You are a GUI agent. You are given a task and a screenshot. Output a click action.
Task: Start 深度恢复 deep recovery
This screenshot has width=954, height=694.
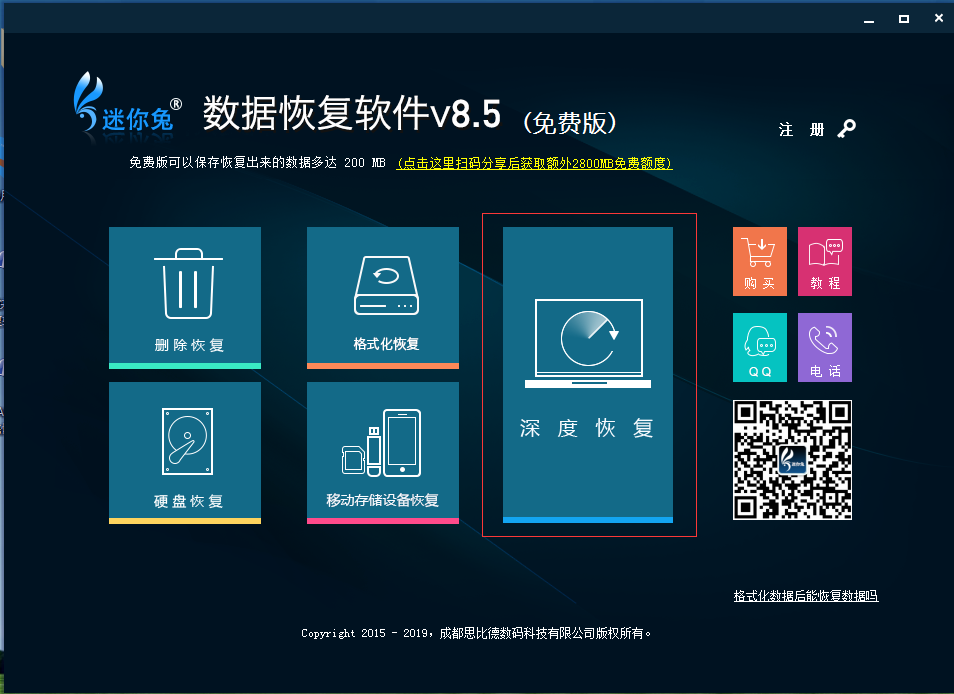point(588,375)
